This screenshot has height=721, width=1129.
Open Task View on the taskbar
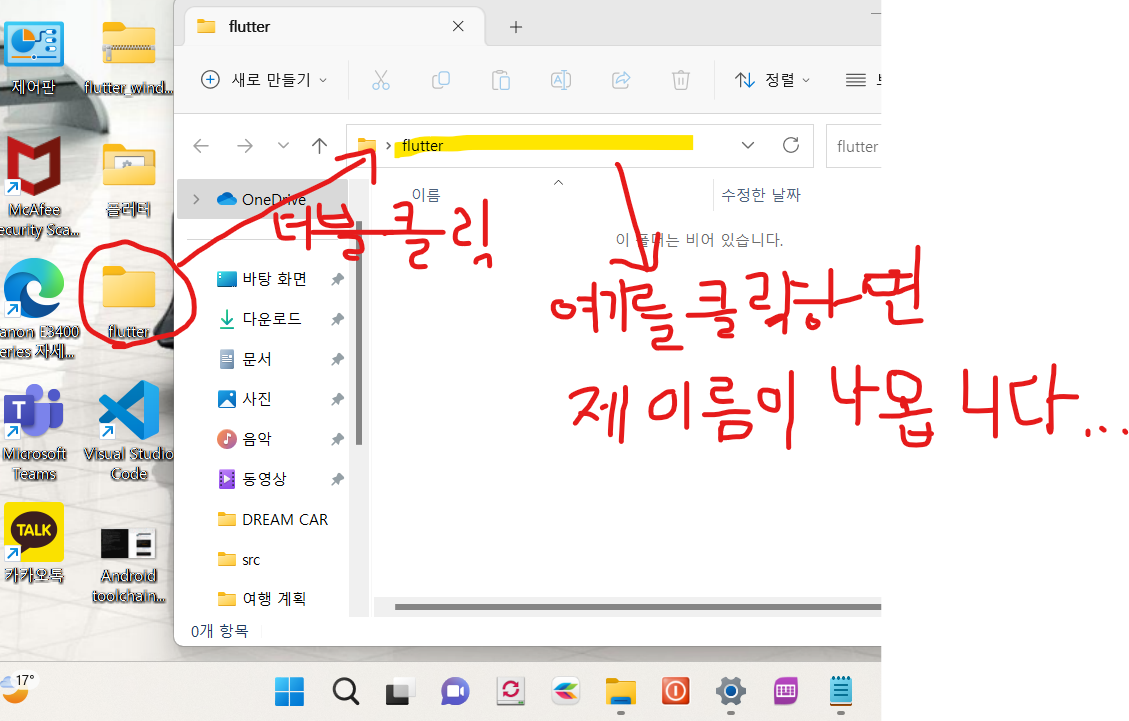[x=400, y=691]
